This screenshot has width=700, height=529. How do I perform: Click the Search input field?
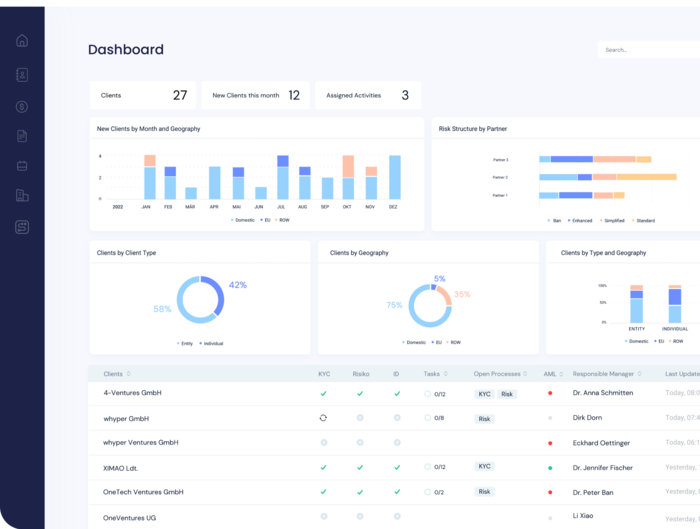(645, 49)
